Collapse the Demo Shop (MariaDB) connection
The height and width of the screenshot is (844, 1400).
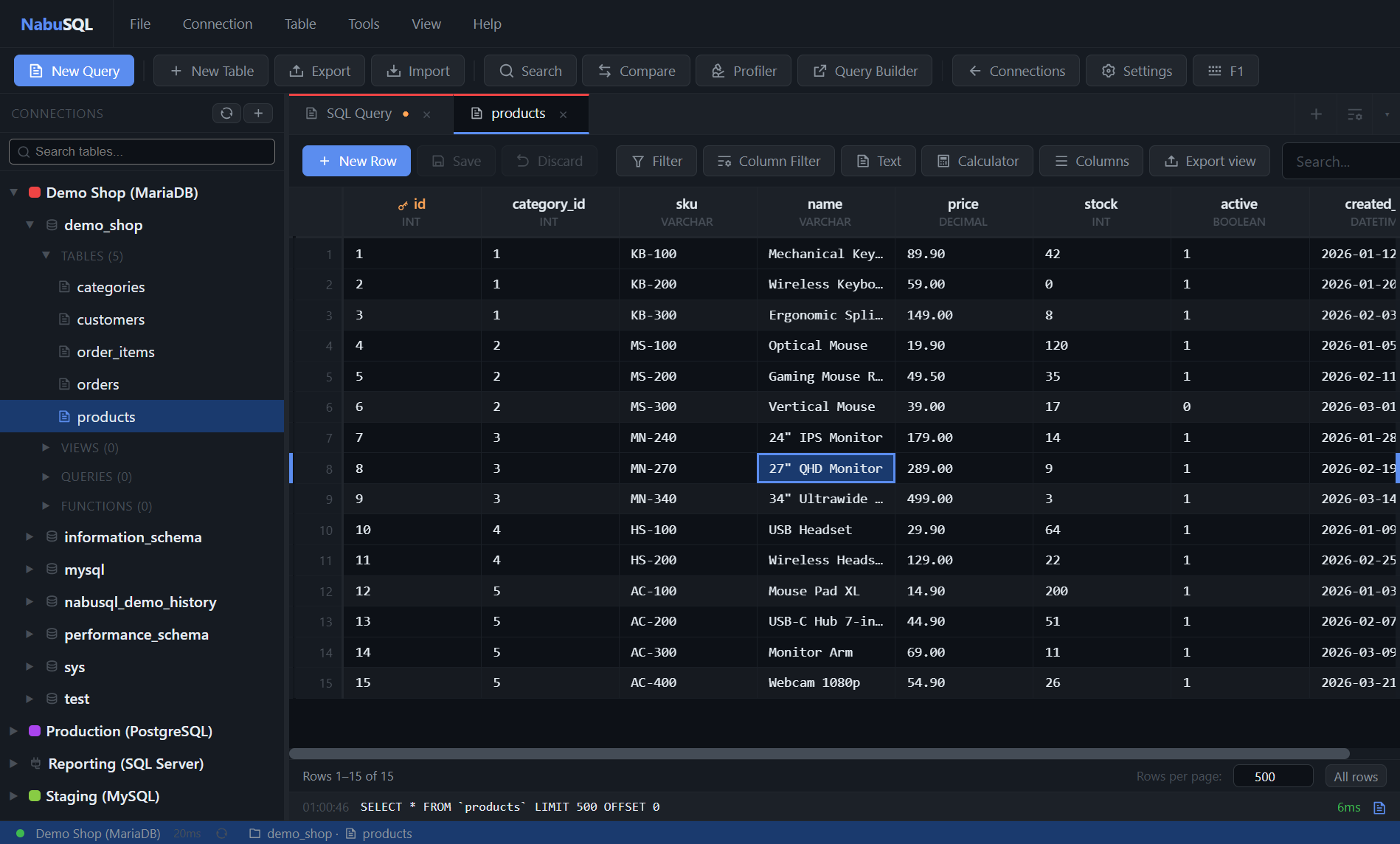[x=13, y=193]
